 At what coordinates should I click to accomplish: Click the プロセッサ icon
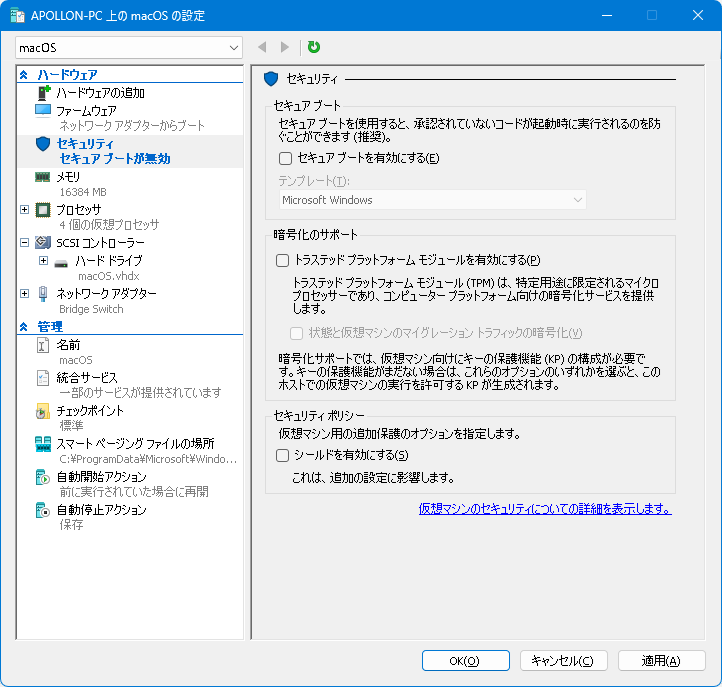[x=43, y=210]
